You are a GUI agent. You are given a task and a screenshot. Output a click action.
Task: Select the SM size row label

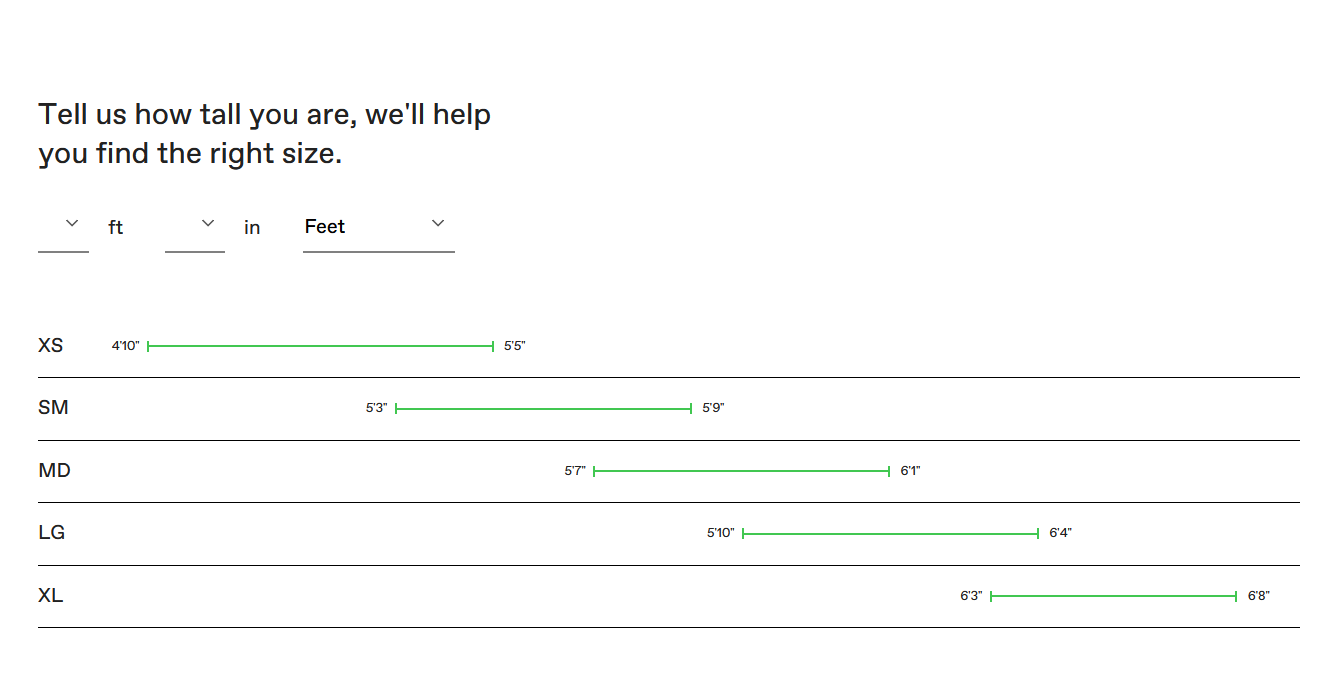tap(53, 408)
